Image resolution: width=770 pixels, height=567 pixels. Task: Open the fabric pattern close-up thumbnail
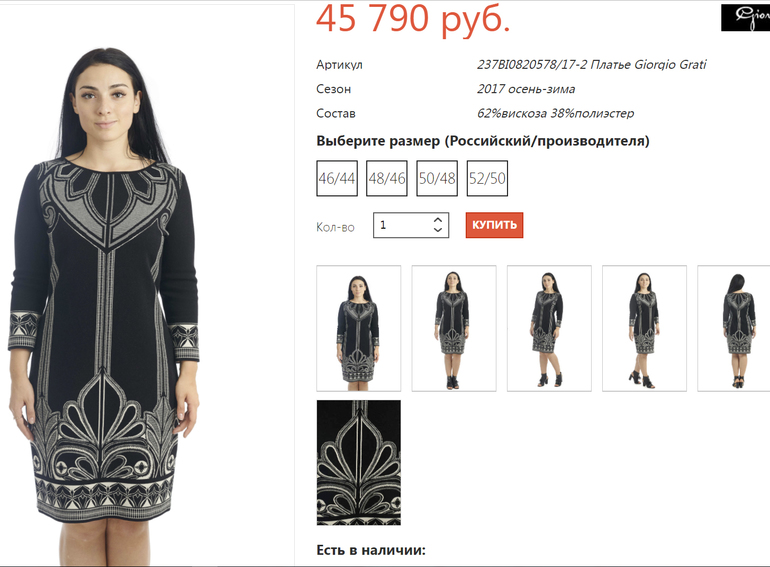[x=358, y=462]
